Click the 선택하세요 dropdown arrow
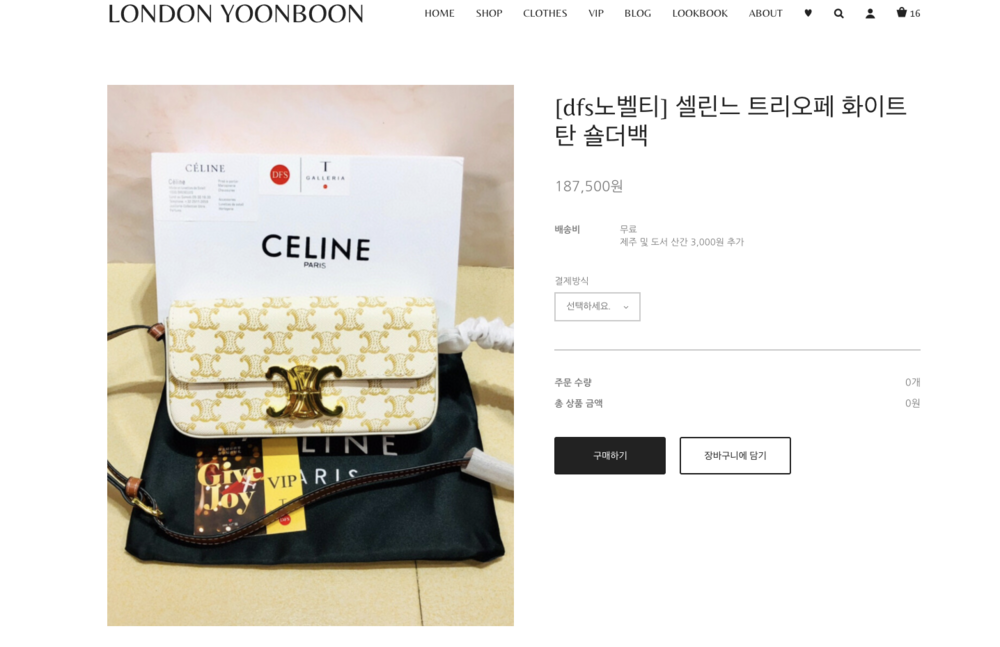The width and height of the screenshot is (1000, 647). [626, 307]
